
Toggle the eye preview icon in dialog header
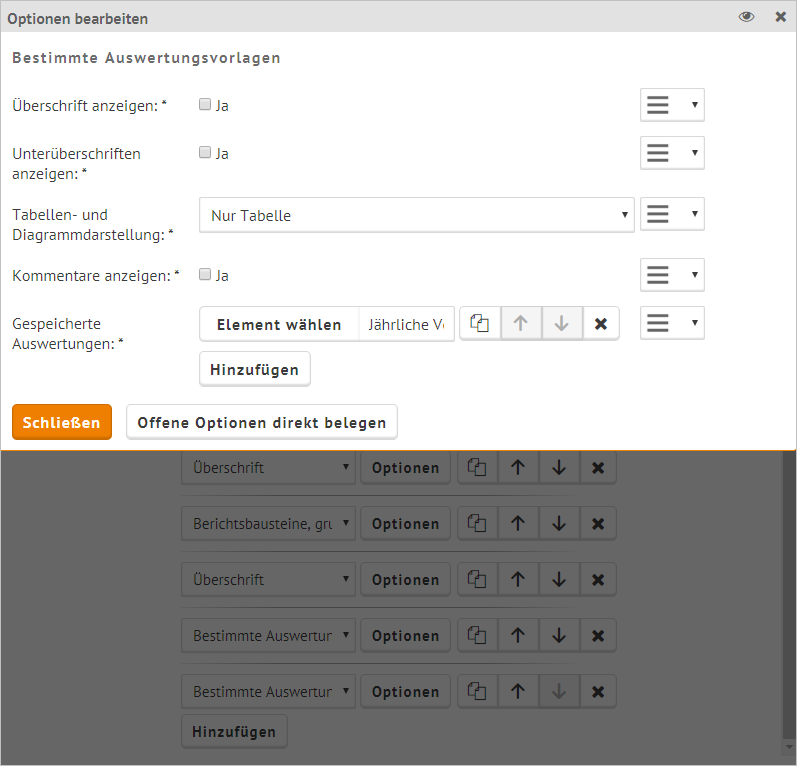(746, 17)
